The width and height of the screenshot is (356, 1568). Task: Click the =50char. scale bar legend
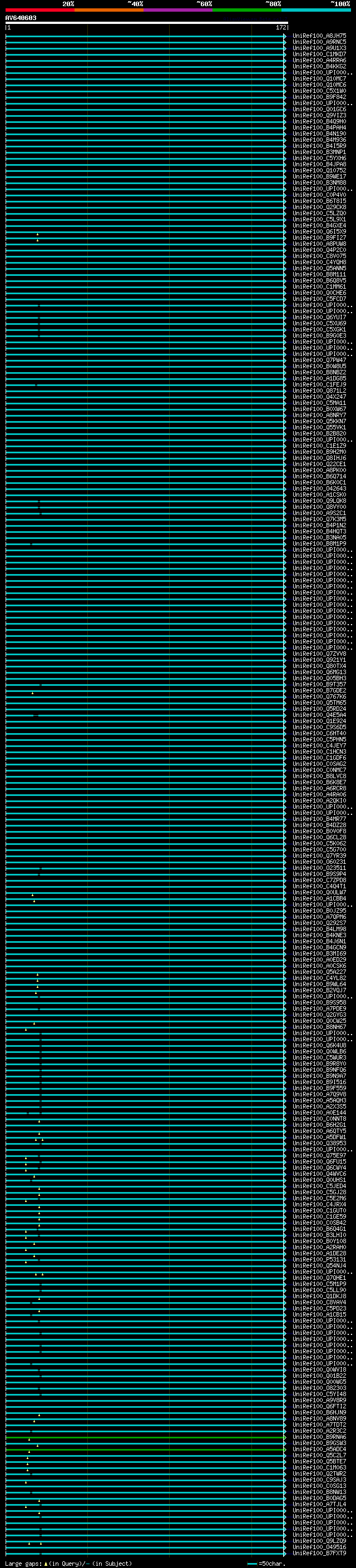click(266, 1564)
